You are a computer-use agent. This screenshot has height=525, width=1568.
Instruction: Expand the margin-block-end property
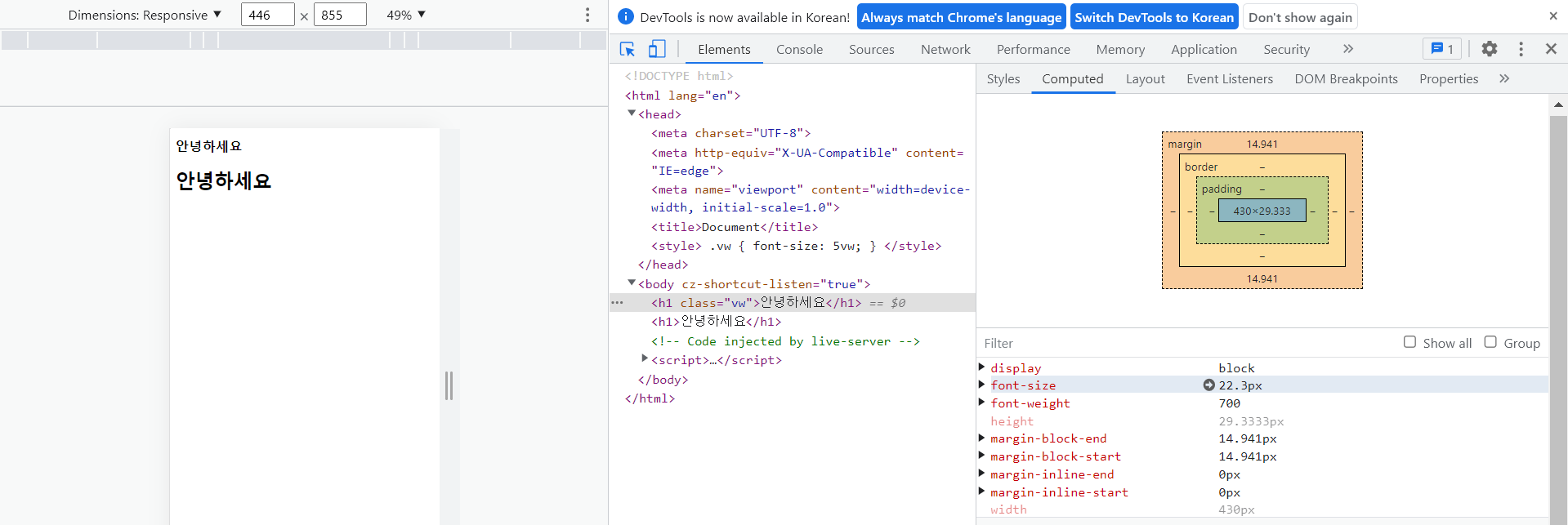point(982,438)
